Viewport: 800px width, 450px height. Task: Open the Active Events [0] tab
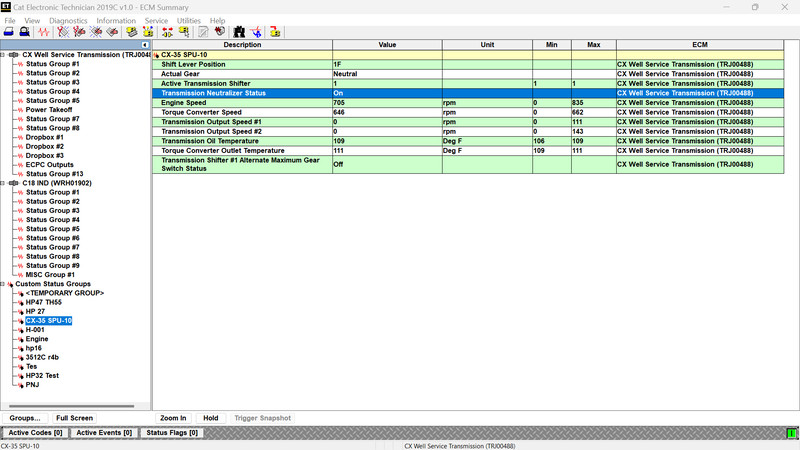[x=104, y=433]
